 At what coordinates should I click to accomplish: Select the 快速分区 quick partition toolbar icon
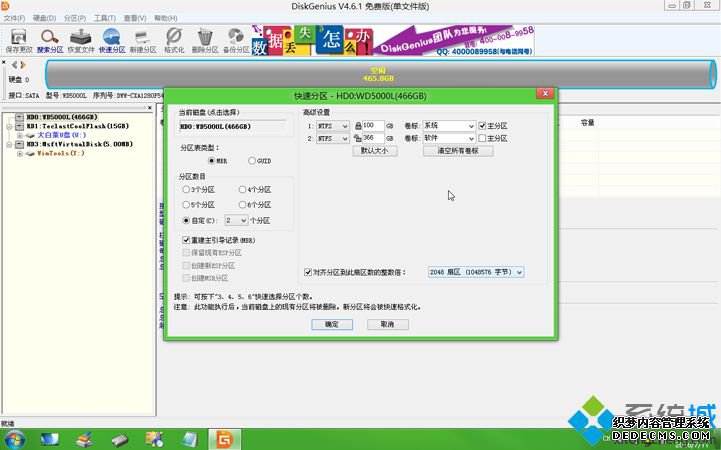[x=112, y=40]
